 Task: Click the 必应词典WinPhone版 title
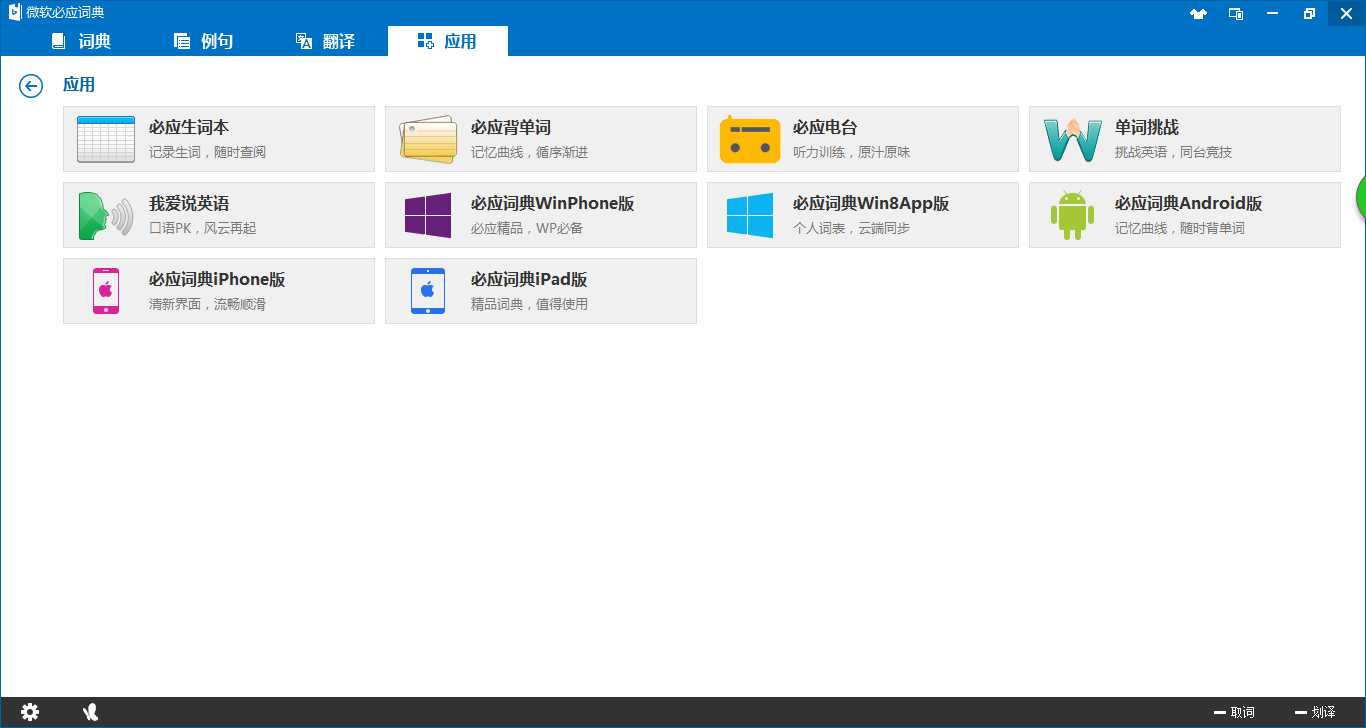pos(553,204)
